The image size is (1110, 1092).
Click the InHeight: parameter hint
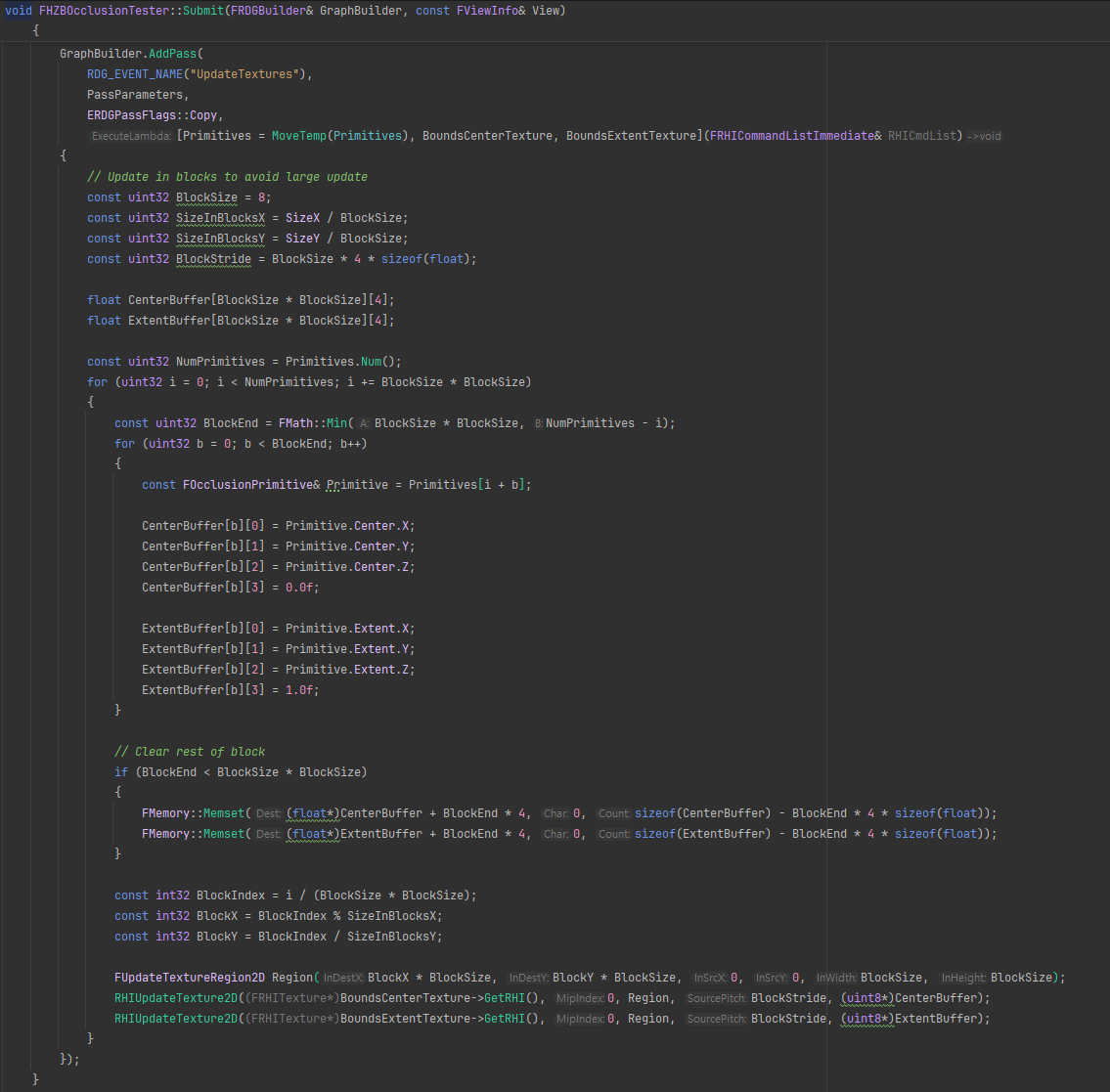pyautogui.click(x=963, y=978)
